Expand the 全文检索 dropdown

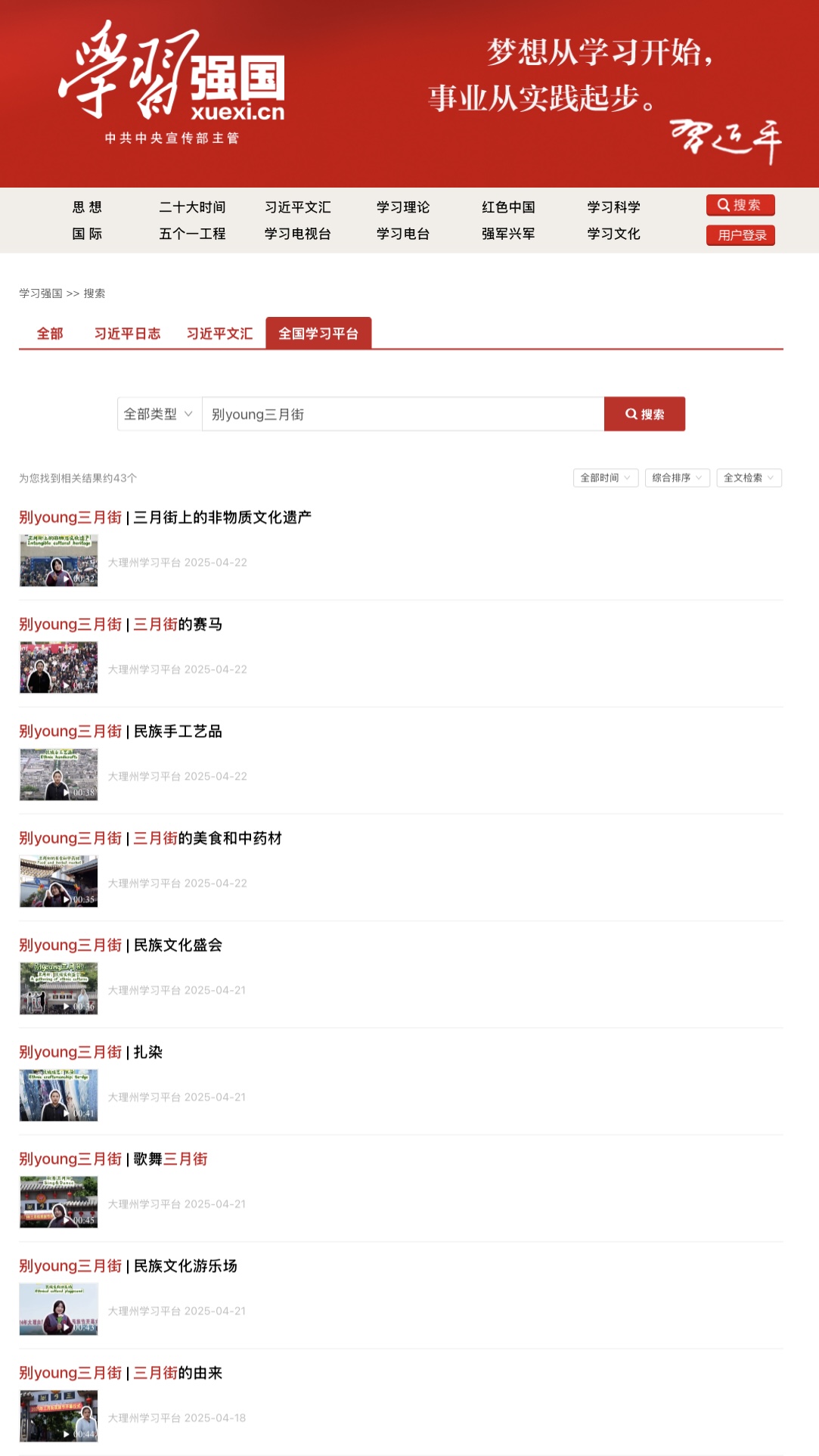click(x=749, y=478)
